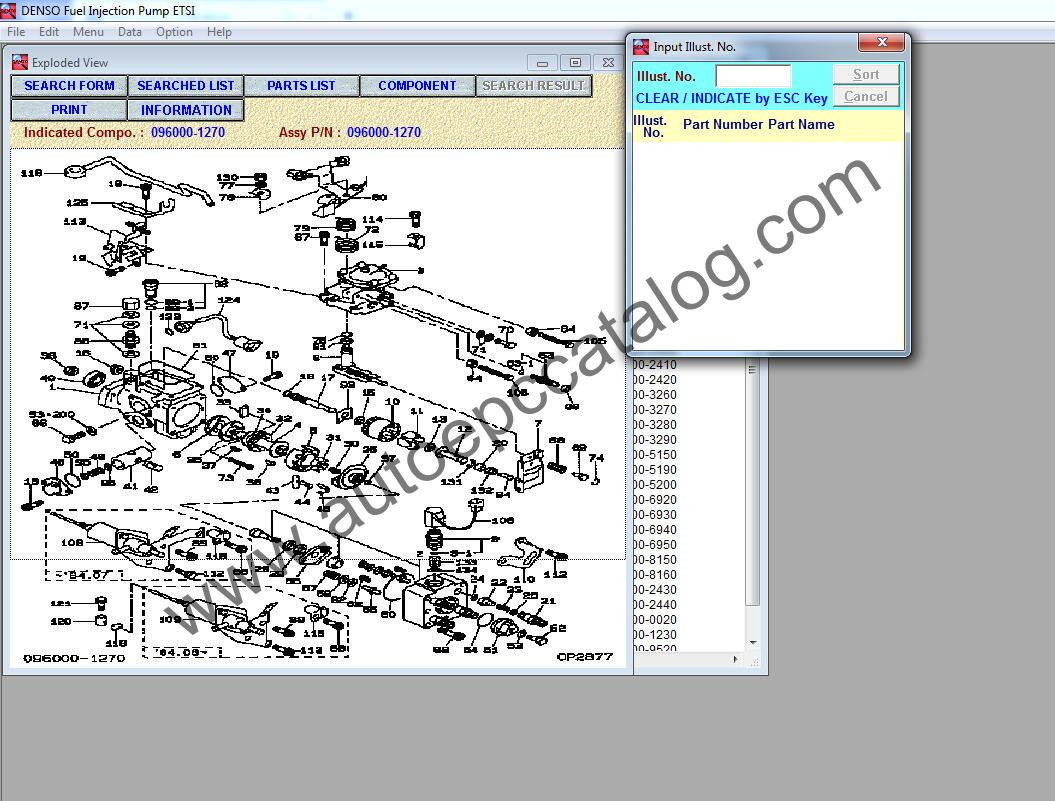Show the PARTS LIST
Image resolution: width=1055 pixels, height=801 pixels.
point(302,86)
